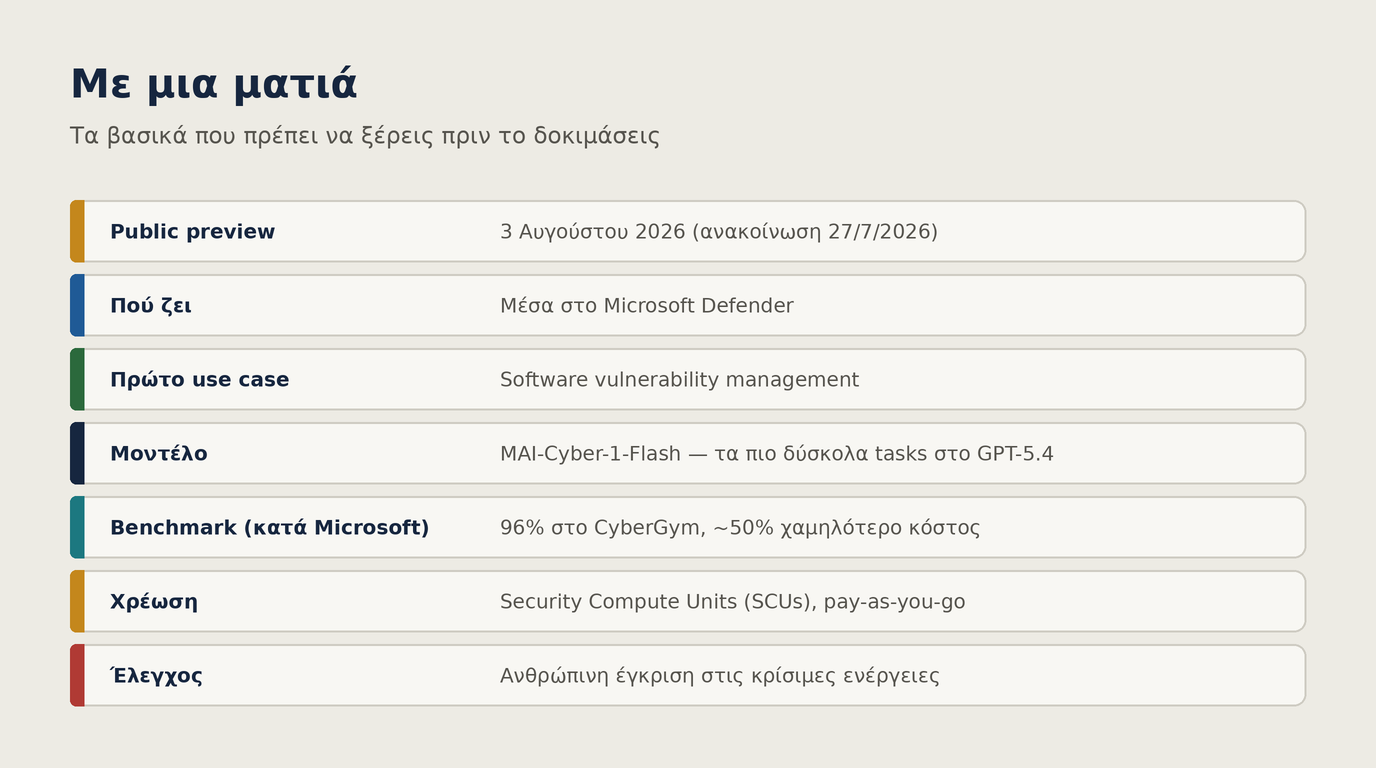Click the red bar beside 'Έλεγχος'
This screenshot has width=1376, height=768.
77,675
